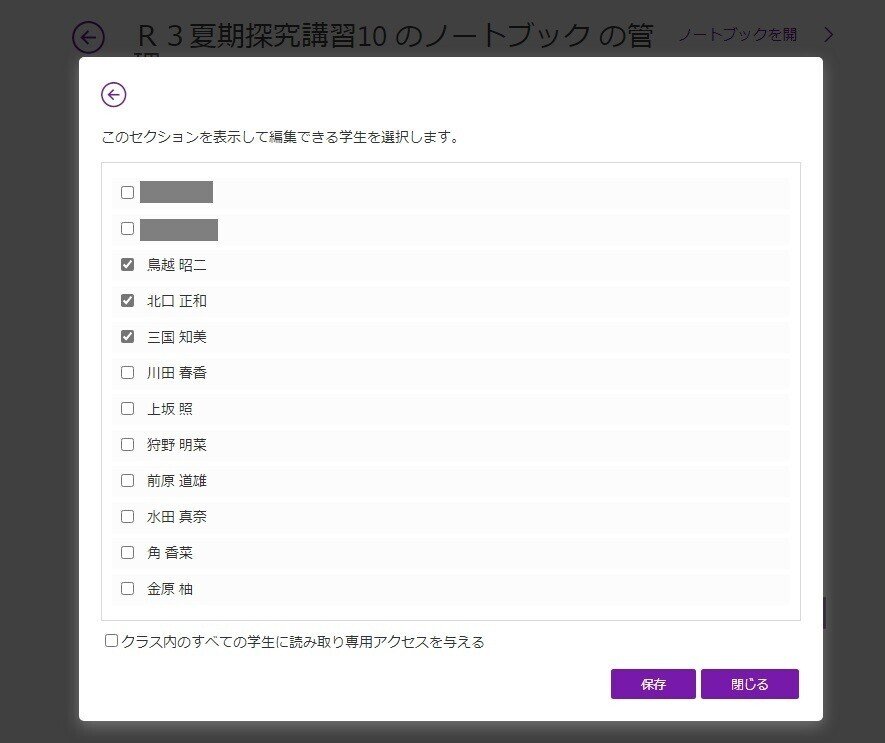Check the checkbox for 狩野 明菜
This screenshot has height=743, width=885.
(x=127, y=444)
